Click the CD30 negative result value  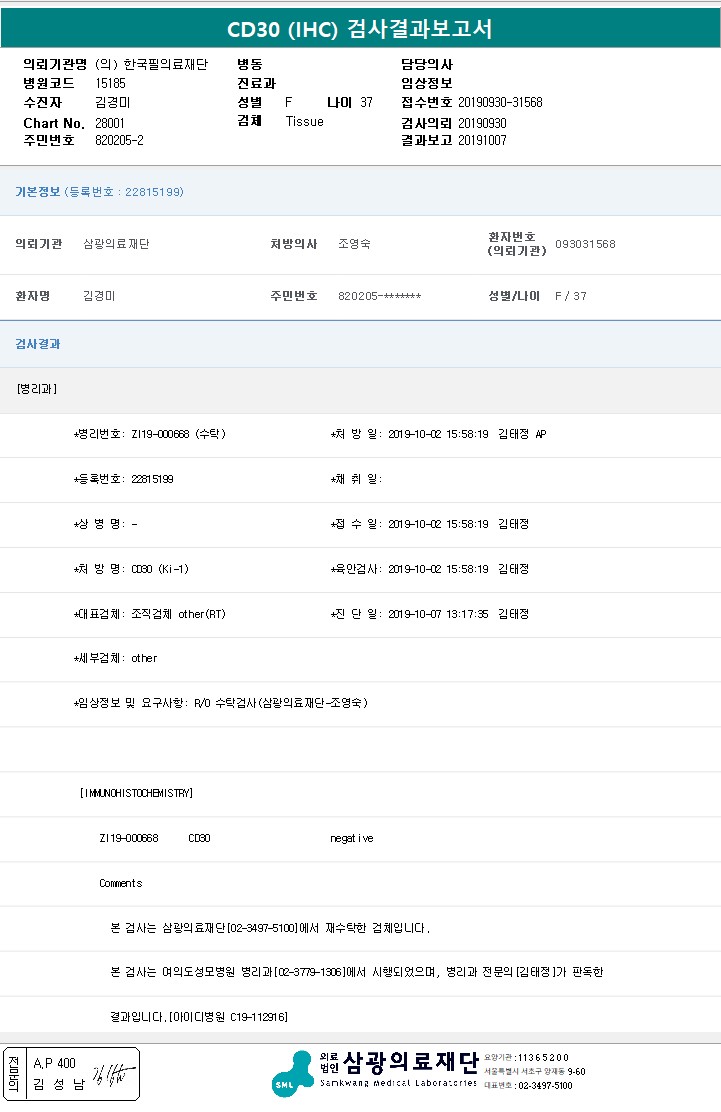point(351,838)
